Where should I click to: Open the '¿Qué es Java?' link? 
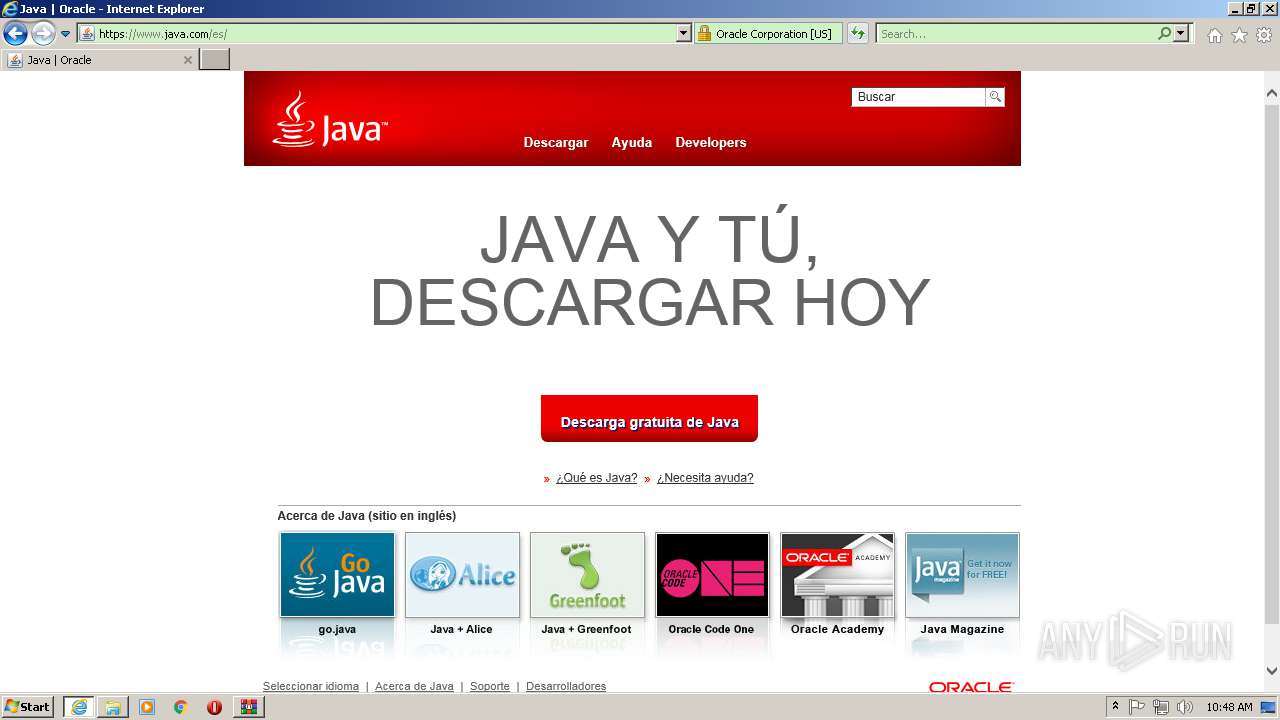(x=596, y=478)
